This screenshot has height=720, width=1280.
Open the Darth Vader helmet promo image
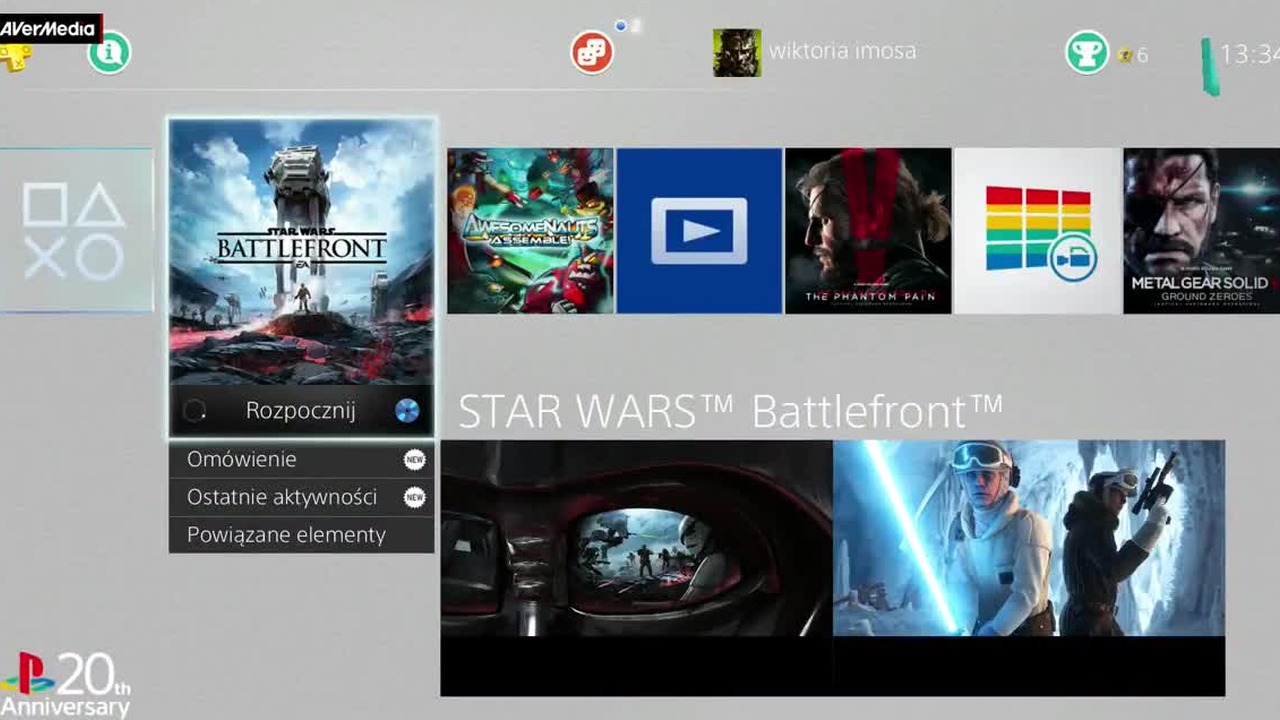pos(636,538)
